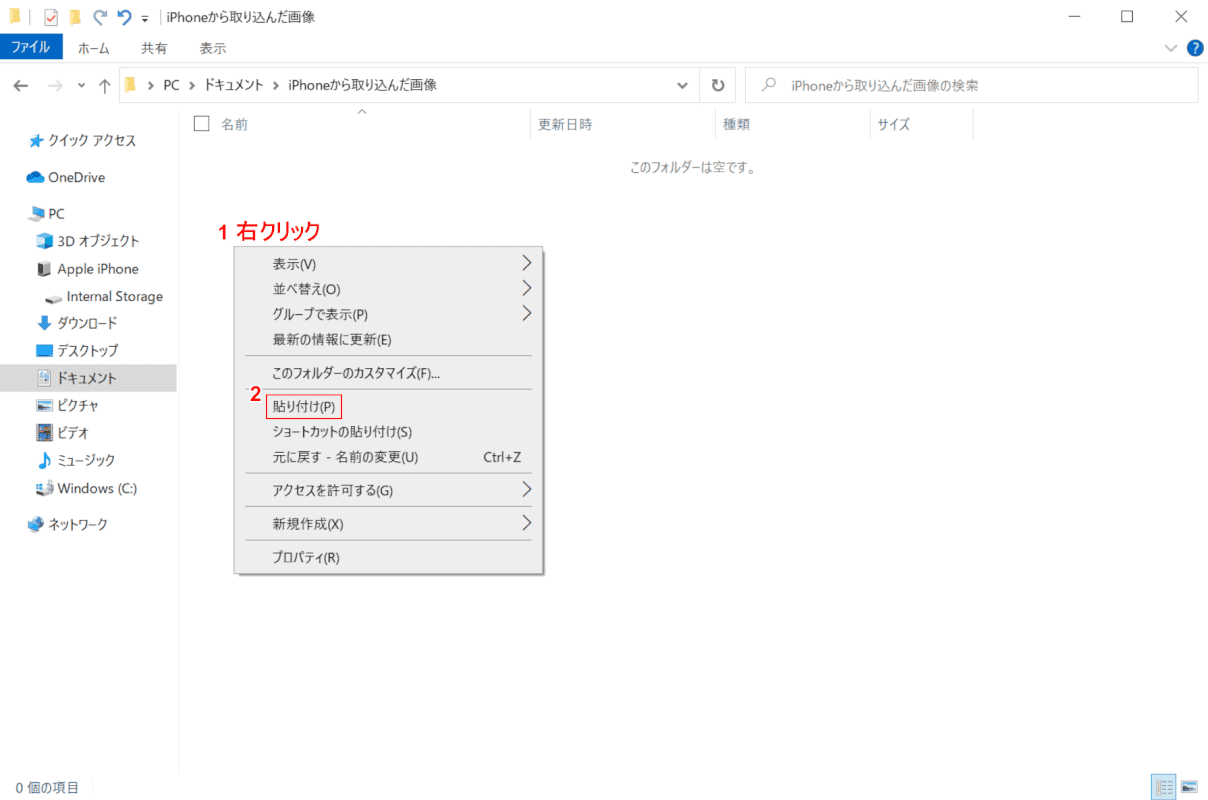The image size is (1208, 800).
Task: Open アクセスを許可する(G) submenu
Action: [x=388, y=490]
